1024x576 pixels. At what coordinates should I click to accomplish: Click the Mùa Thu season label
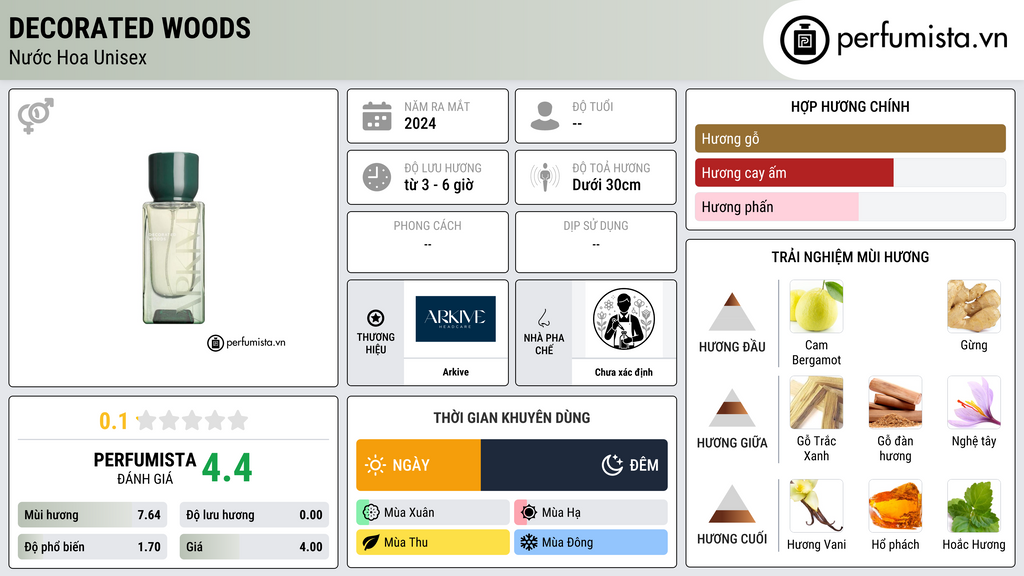[x=406, y=542]
